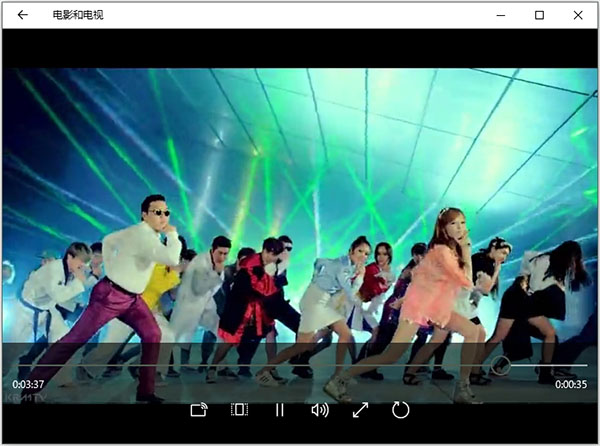Click remaining time 0:00:35
Viewport: 600px width, 446px height.
point(571,384)
